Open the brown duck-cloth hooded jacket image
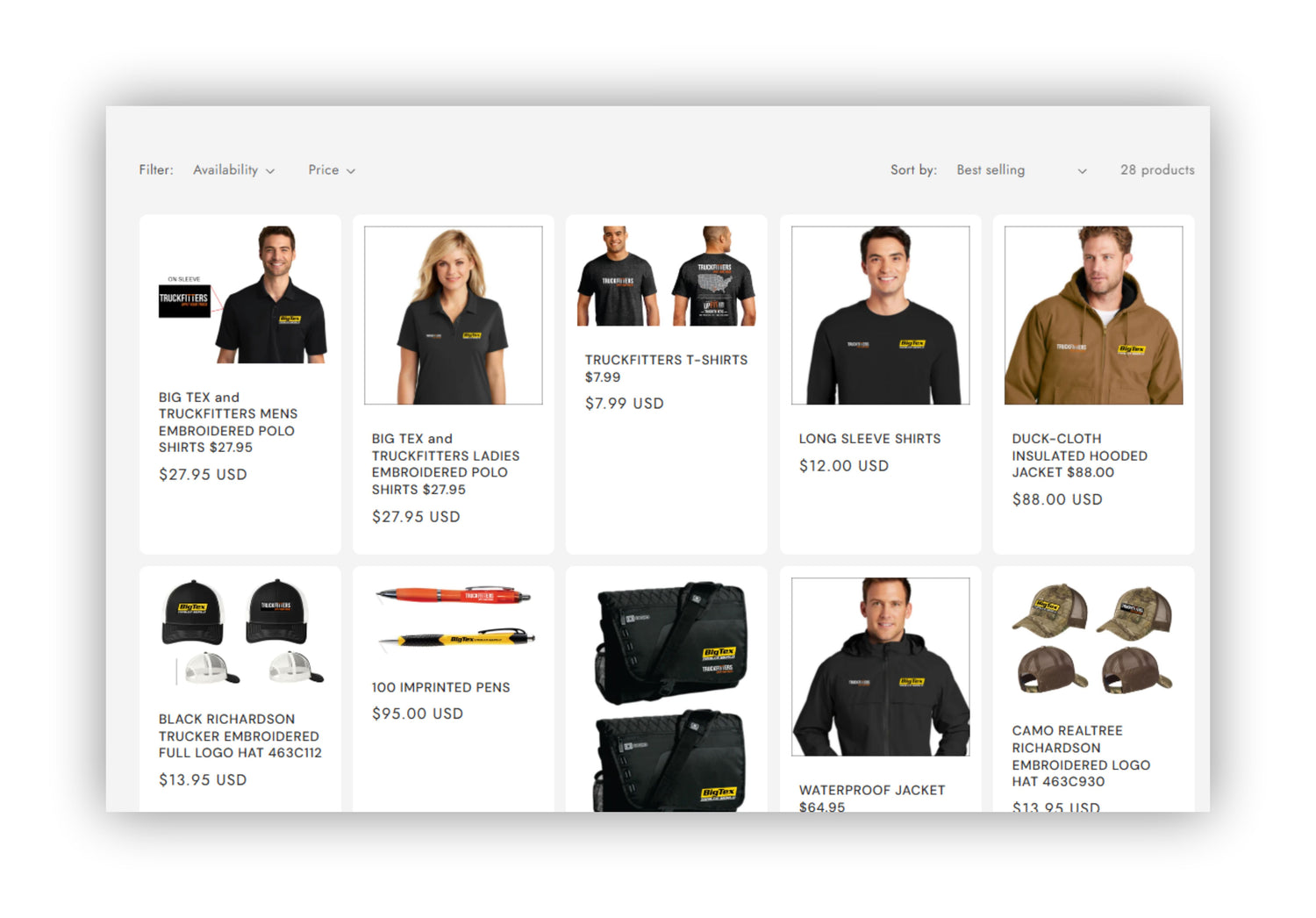The image size is (1316, 918). [1093, 315]
